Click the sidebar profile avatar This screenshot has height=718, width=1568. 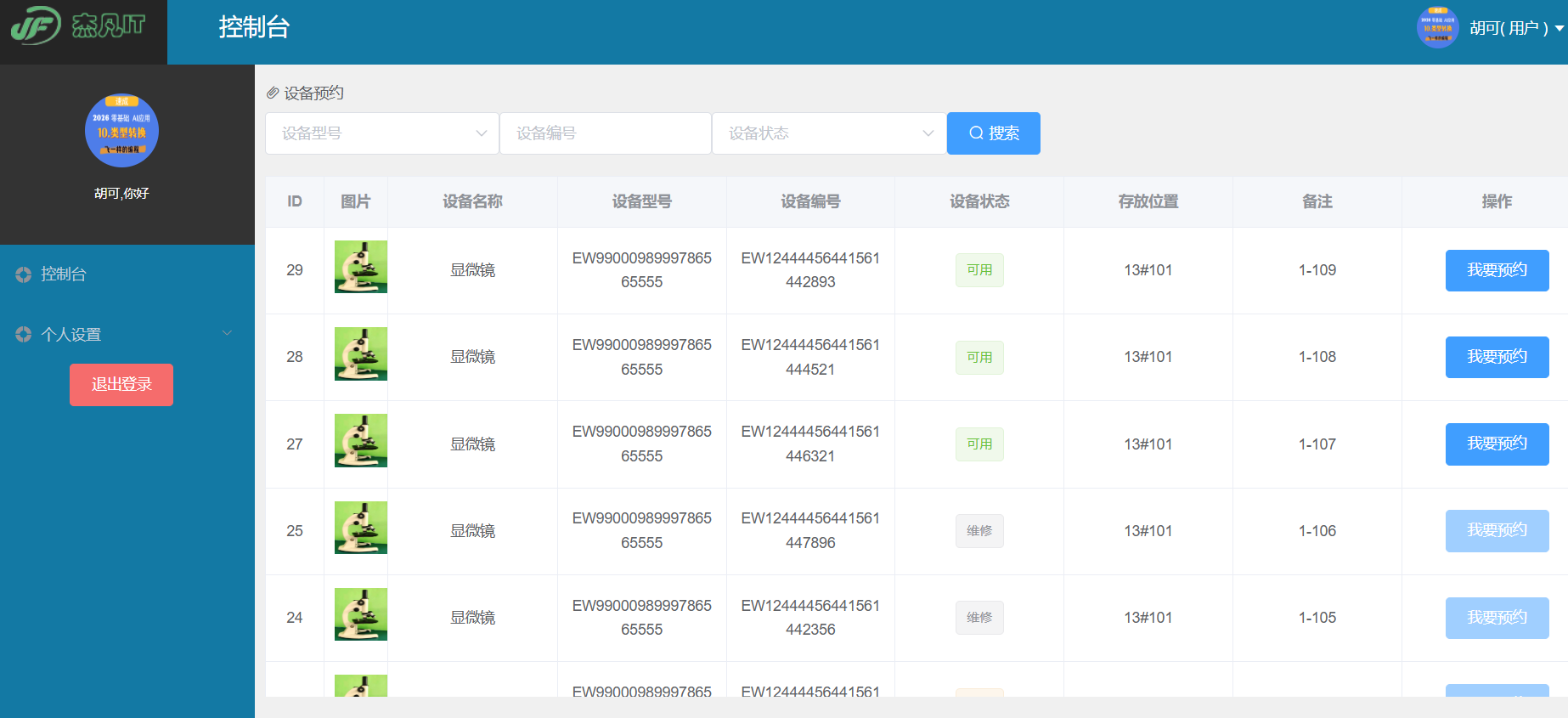pos(121,131)
